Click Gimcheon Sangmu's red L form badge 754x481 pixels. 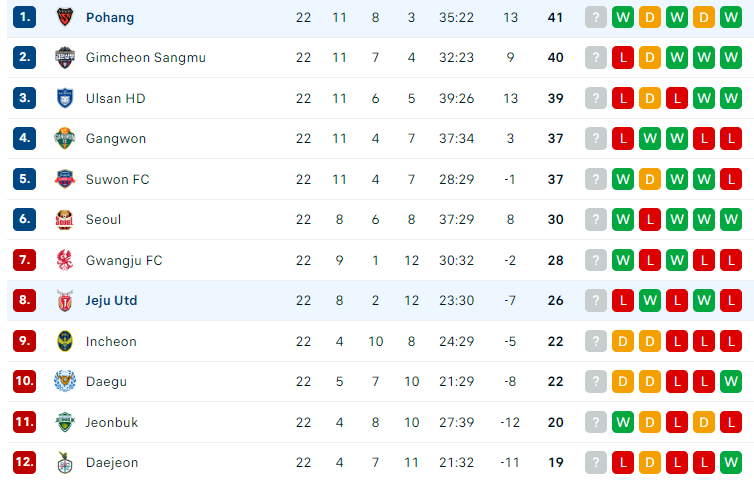click(623, 58)
